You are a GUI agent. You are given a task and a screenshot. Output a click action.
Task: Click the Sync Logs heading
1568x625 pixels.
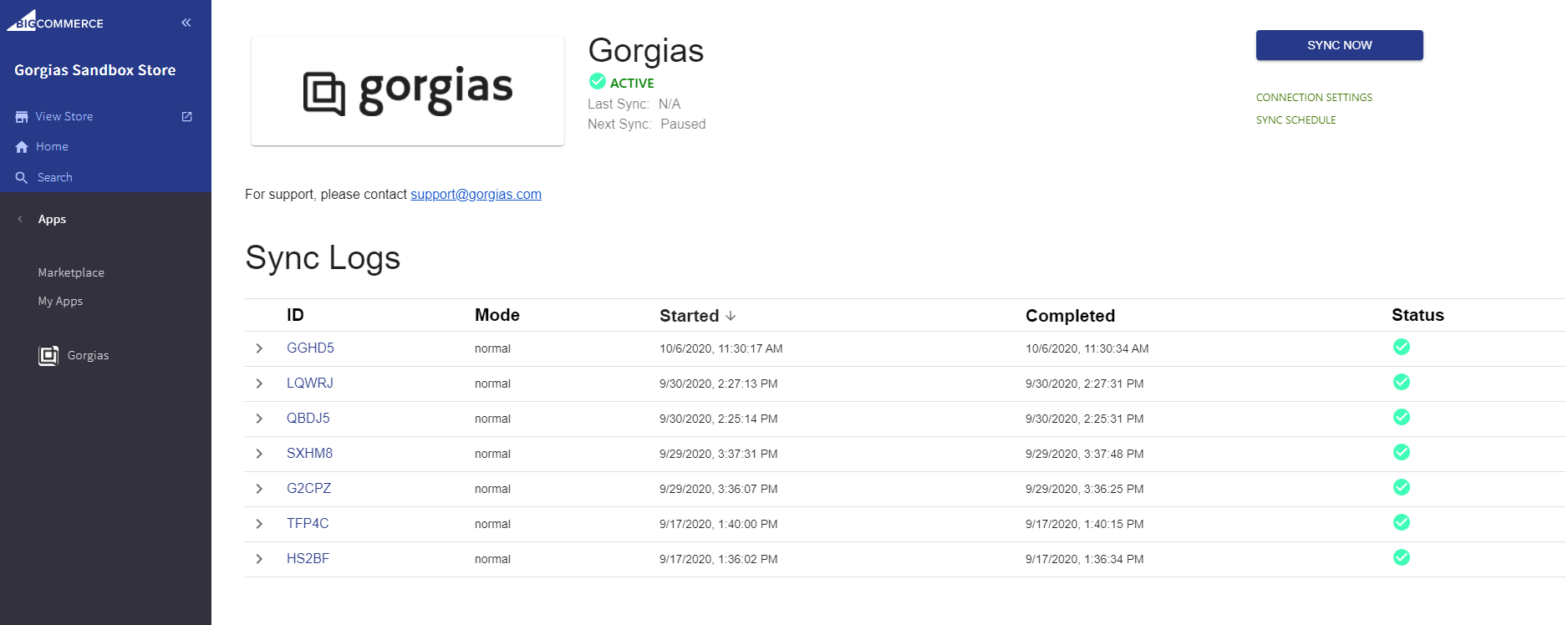(x=323, y=258)
